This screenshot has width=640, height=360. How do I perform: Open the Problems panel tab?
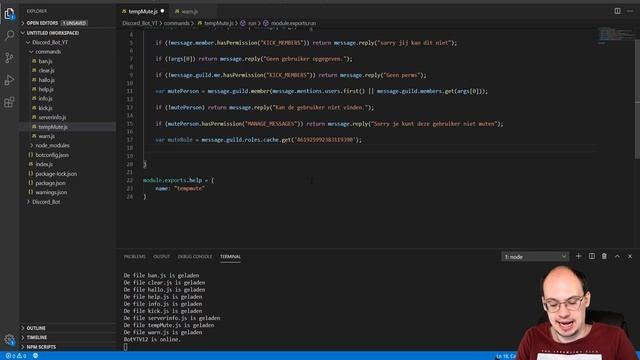[x=135, y=257]
